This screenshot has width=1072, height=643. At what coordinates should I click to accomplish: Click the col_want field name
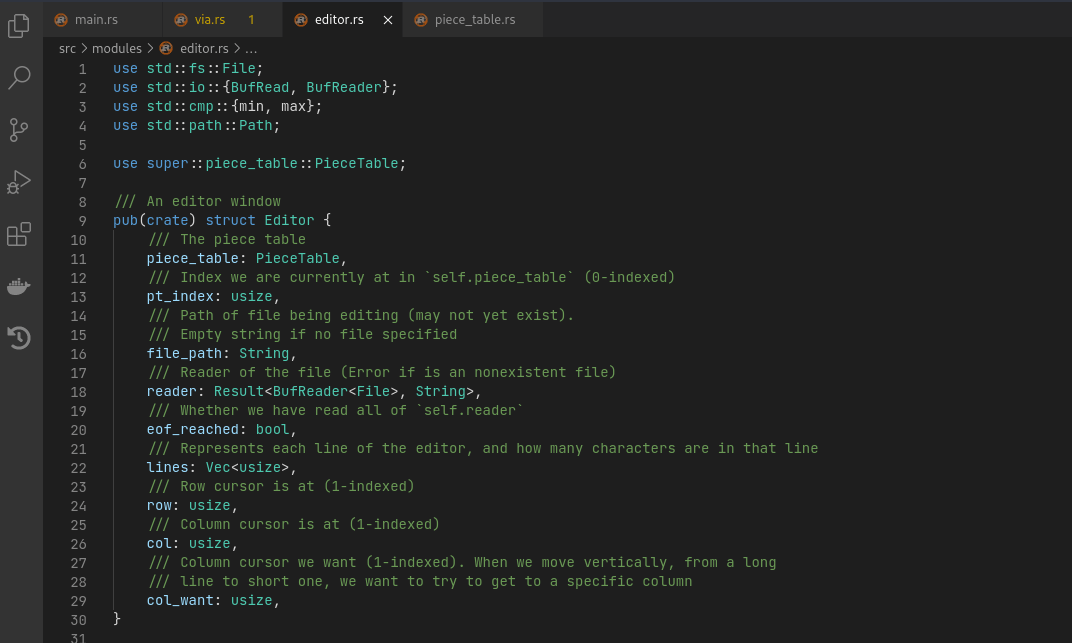[x=180, y=600]
